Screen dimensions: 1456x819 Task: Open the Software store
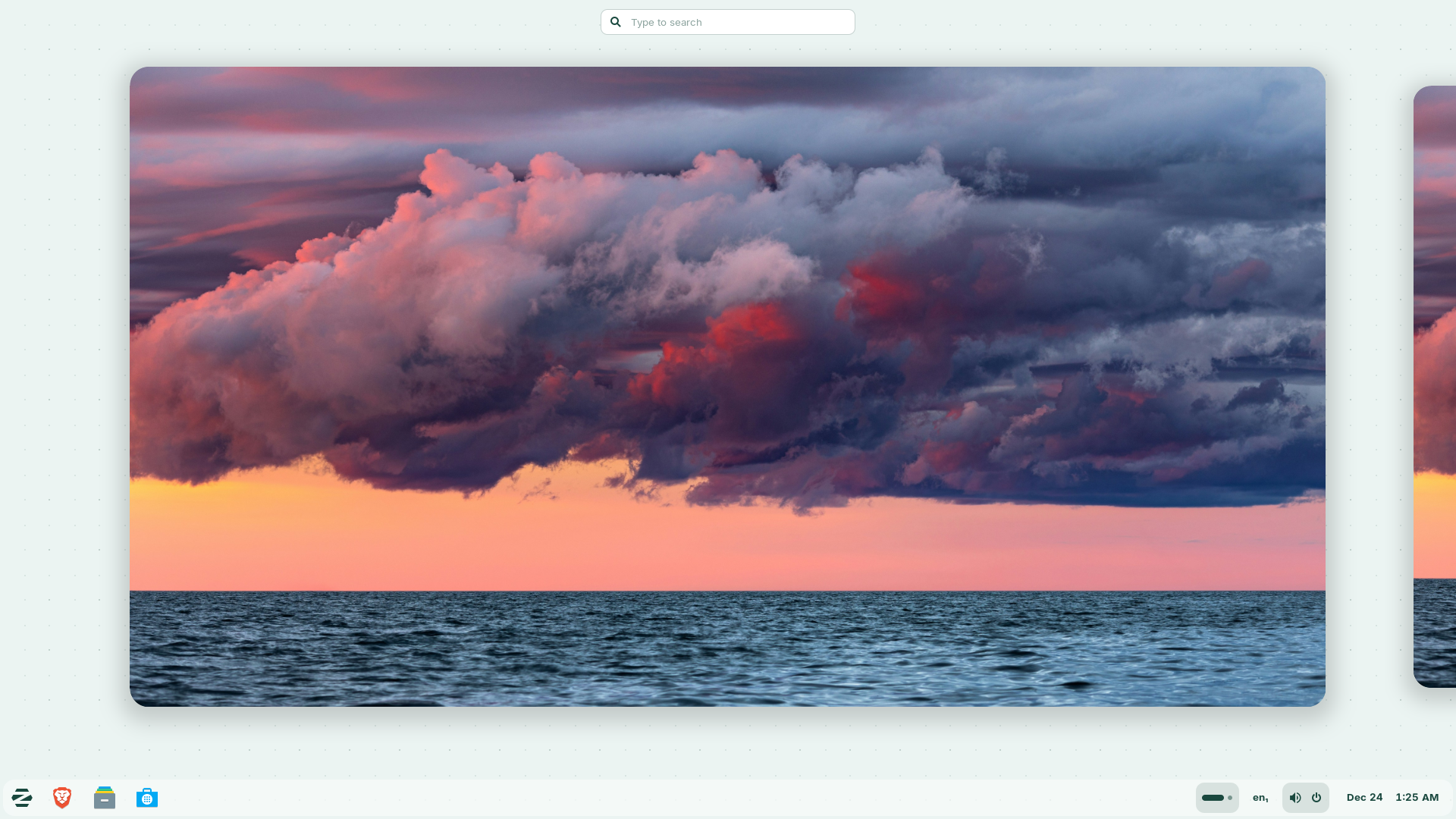pyautogui.click(x=146, y=797)
